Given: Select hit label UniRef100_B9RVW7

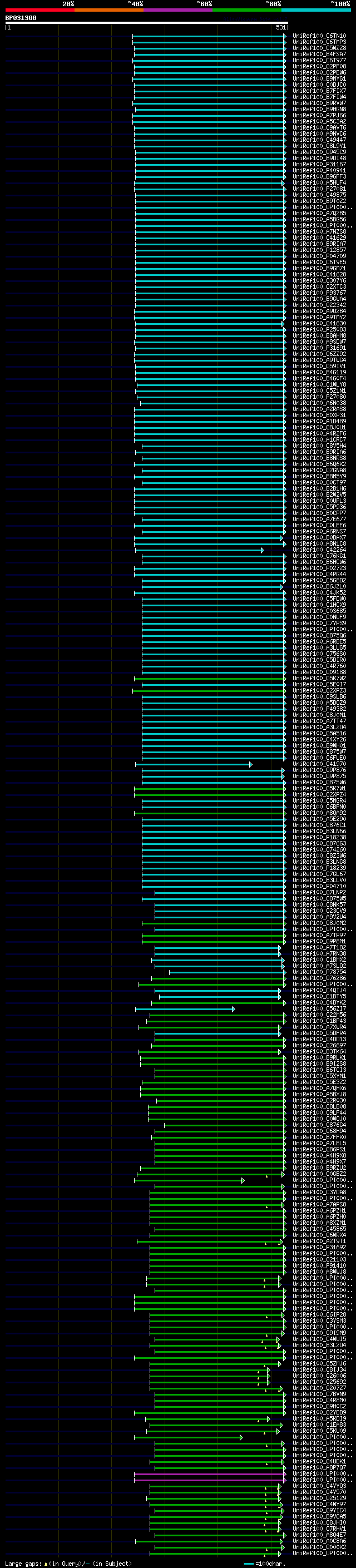Looking at the screenshot, I should tap(319, 103).
